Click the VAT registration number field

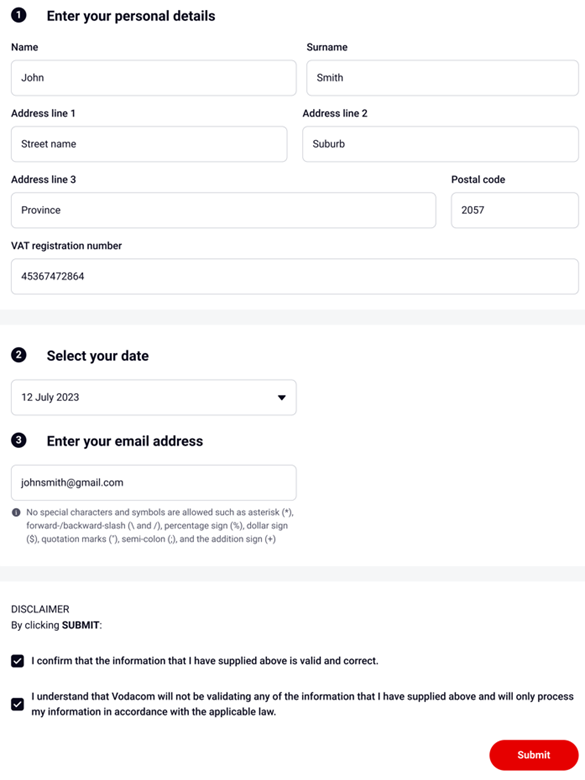pos(294,276)
